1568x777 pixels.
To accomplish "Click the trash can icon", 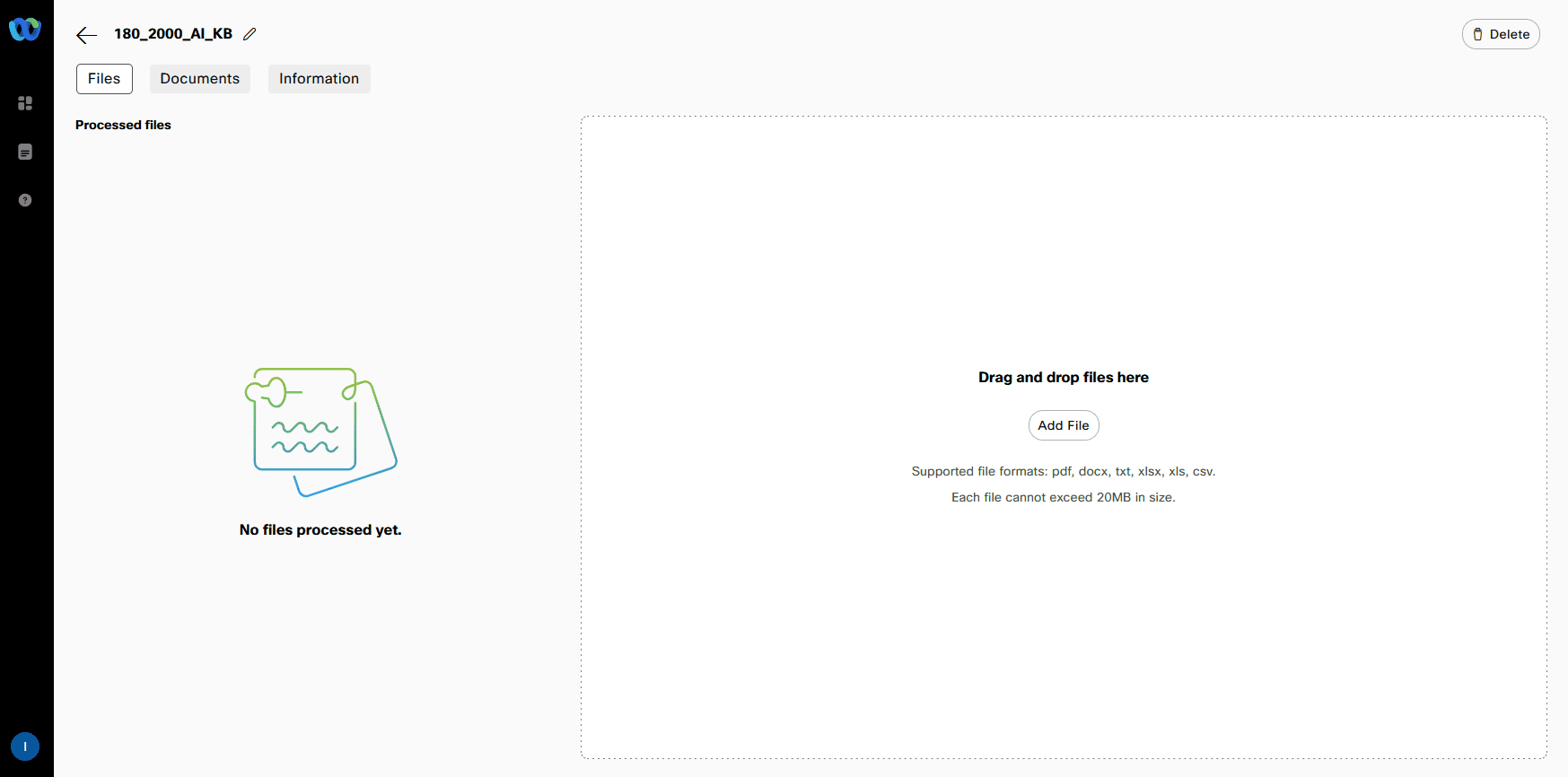I will click(1477, 34).
